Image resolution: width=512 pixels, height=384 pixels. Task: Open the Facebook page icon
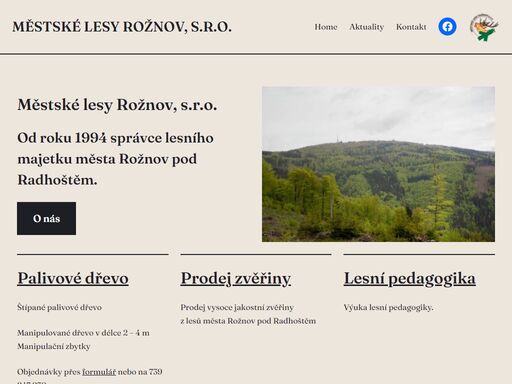[447, 27]
